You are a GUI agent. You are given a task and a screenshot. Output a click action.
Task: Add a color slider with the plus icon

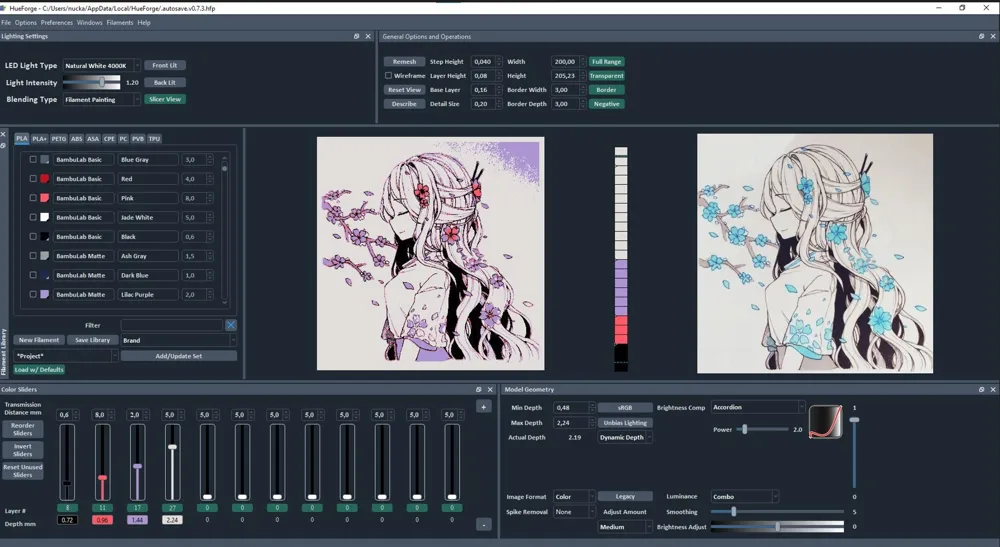point(483,407)
